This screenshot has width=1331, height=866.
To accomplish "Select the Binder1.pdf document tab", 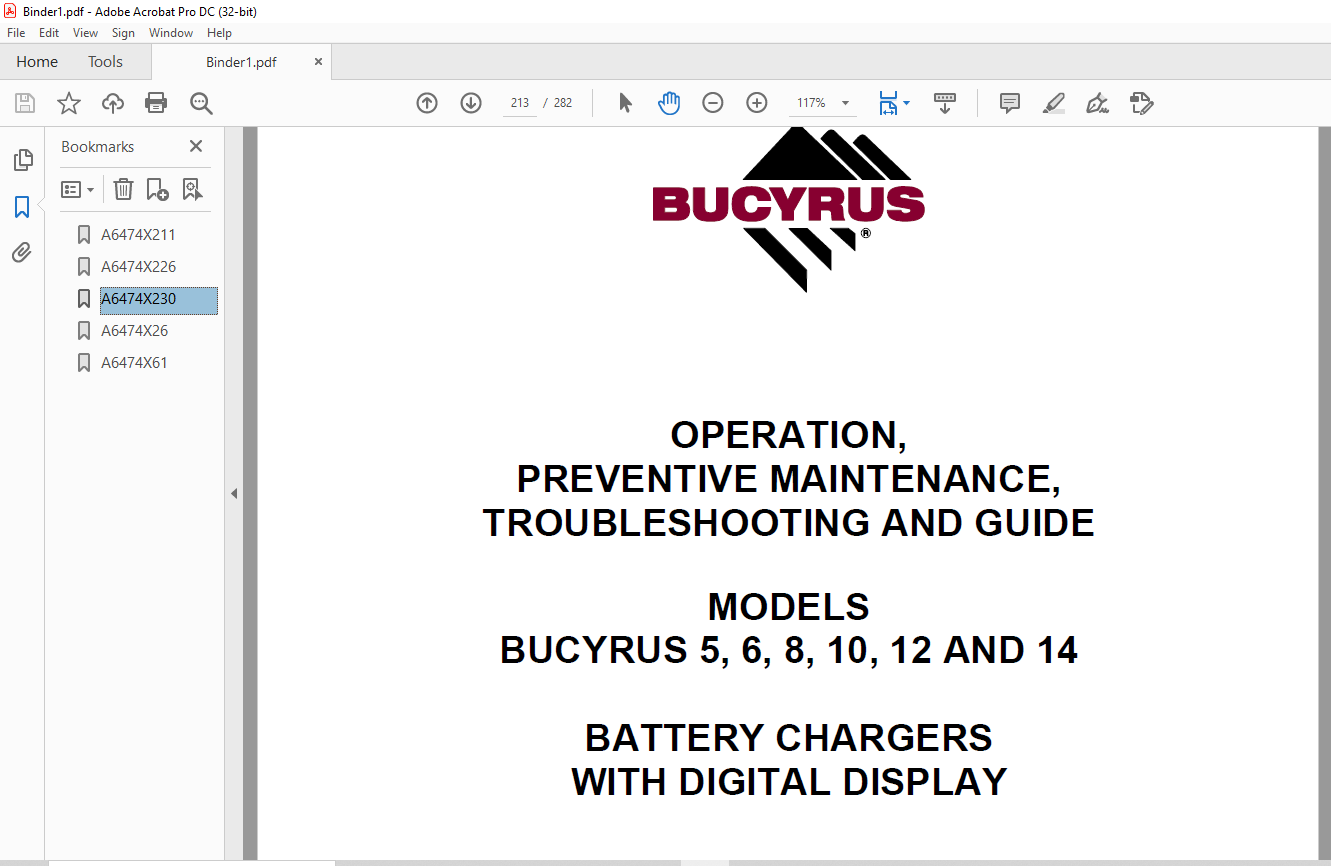I will click(x=241, y=62).
